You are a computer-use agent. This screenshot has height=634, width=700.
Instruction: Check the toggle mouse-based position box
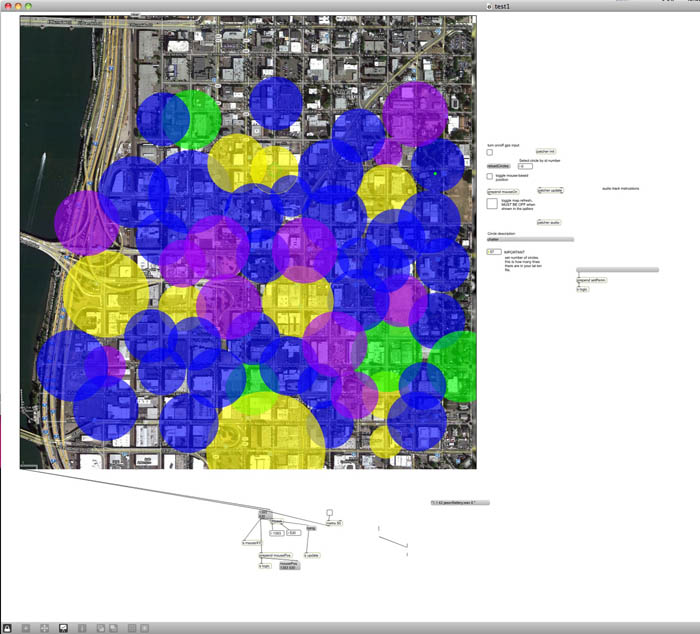(490, 177)
